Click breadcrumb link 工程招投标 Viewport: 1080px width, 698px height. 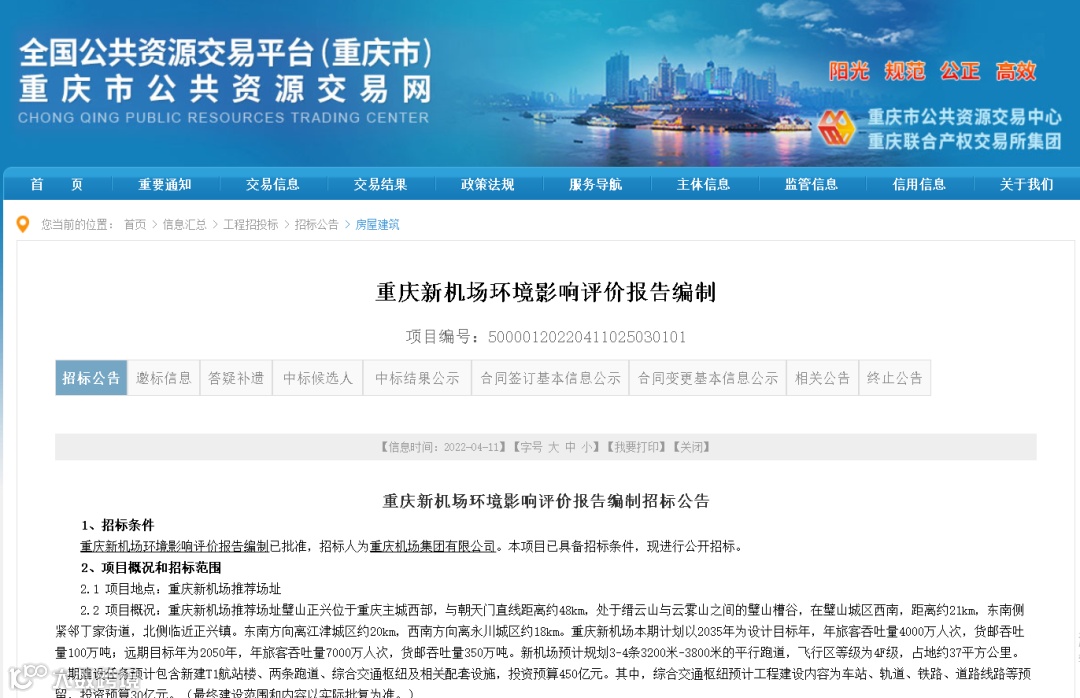coord(251,225)
